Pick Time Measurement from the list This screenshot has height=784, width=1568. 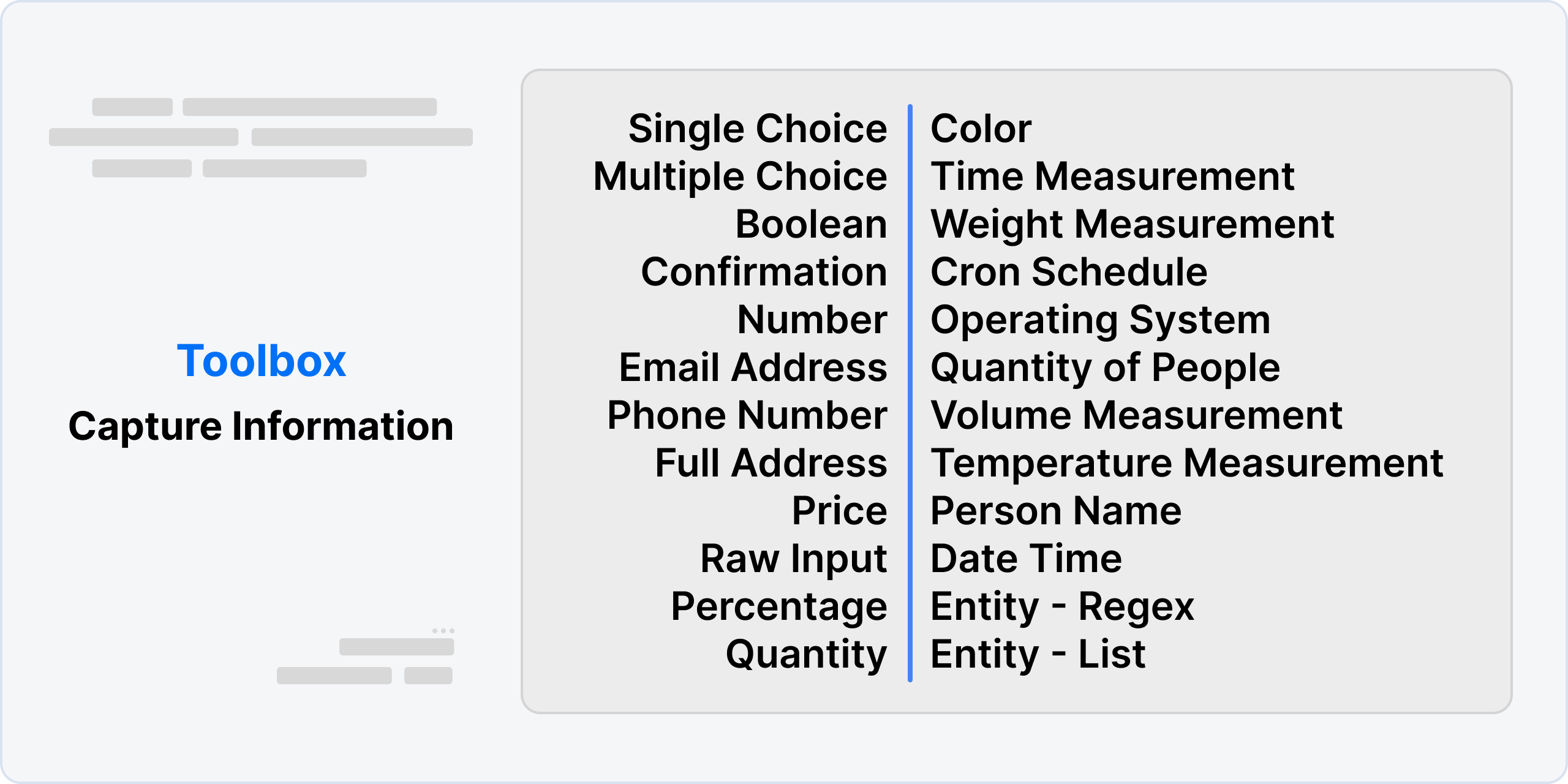1112,176
